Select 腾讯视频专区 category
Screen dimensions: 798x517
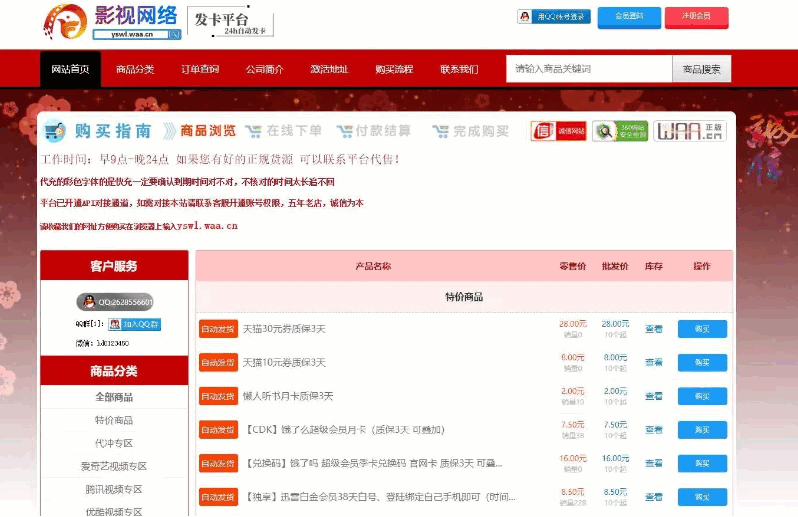(114, 490)
